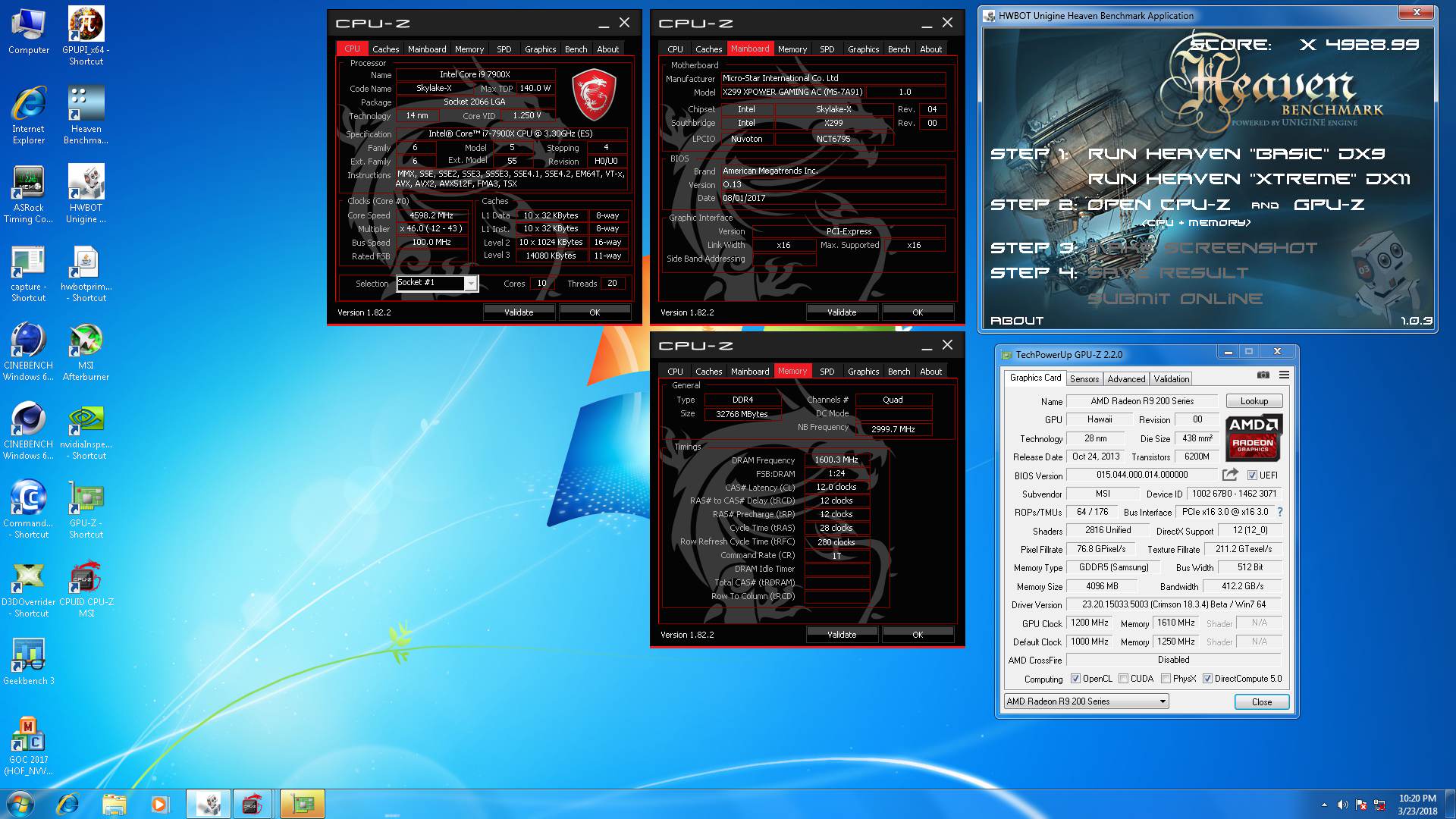Click the volume speaker tray icon

click(1342, 805)
